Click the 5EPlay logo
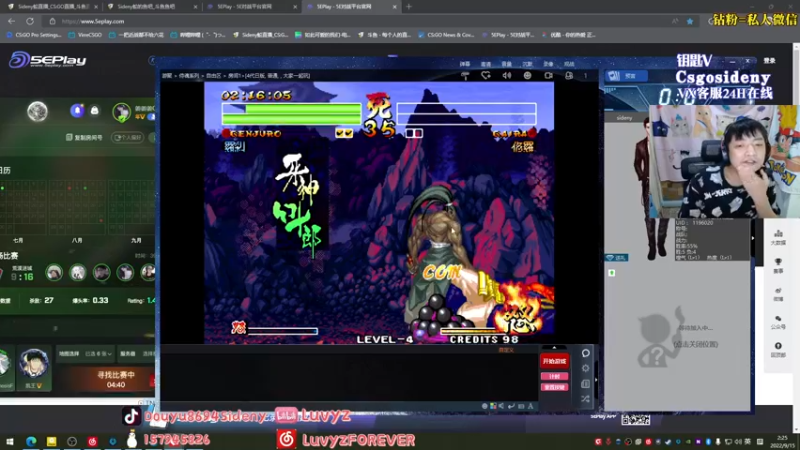800x450 pixels. coord(47,60)
